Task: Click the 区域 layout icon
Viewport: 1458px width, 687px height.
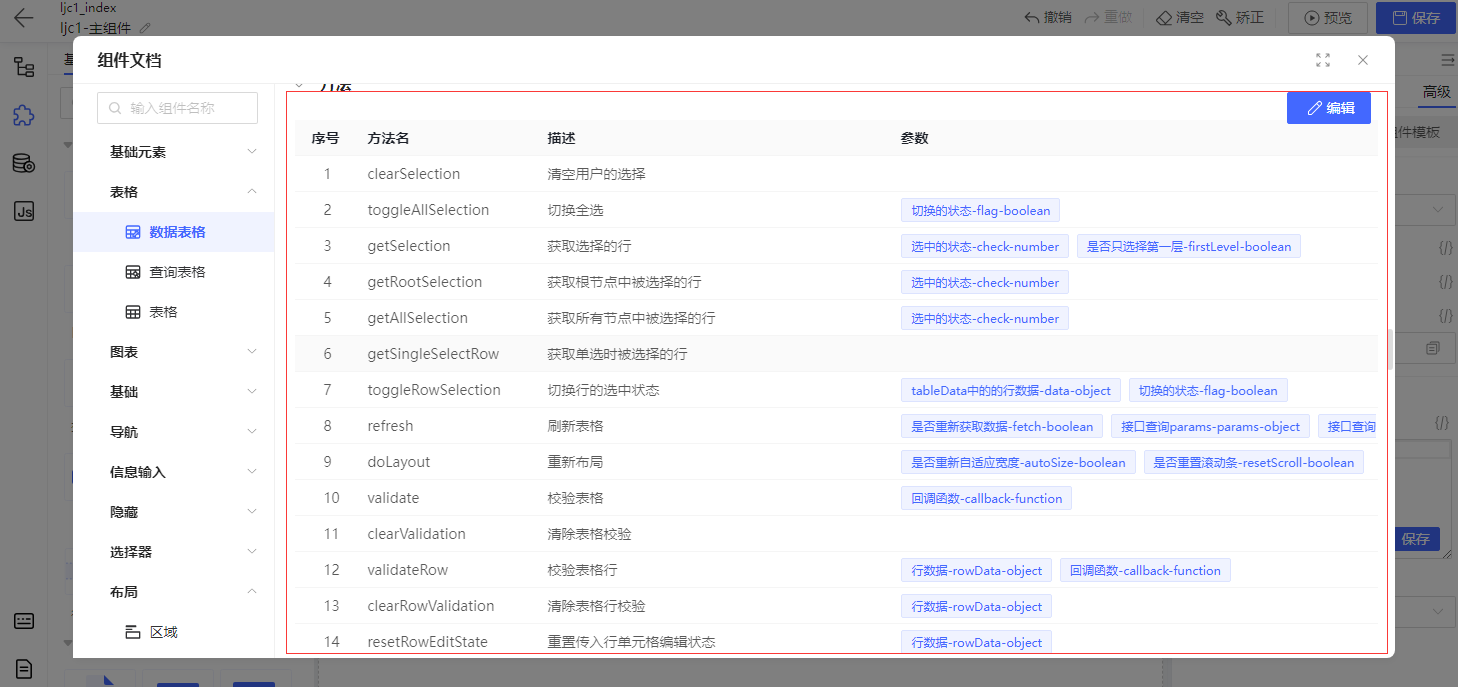Action: click(132, 632)
